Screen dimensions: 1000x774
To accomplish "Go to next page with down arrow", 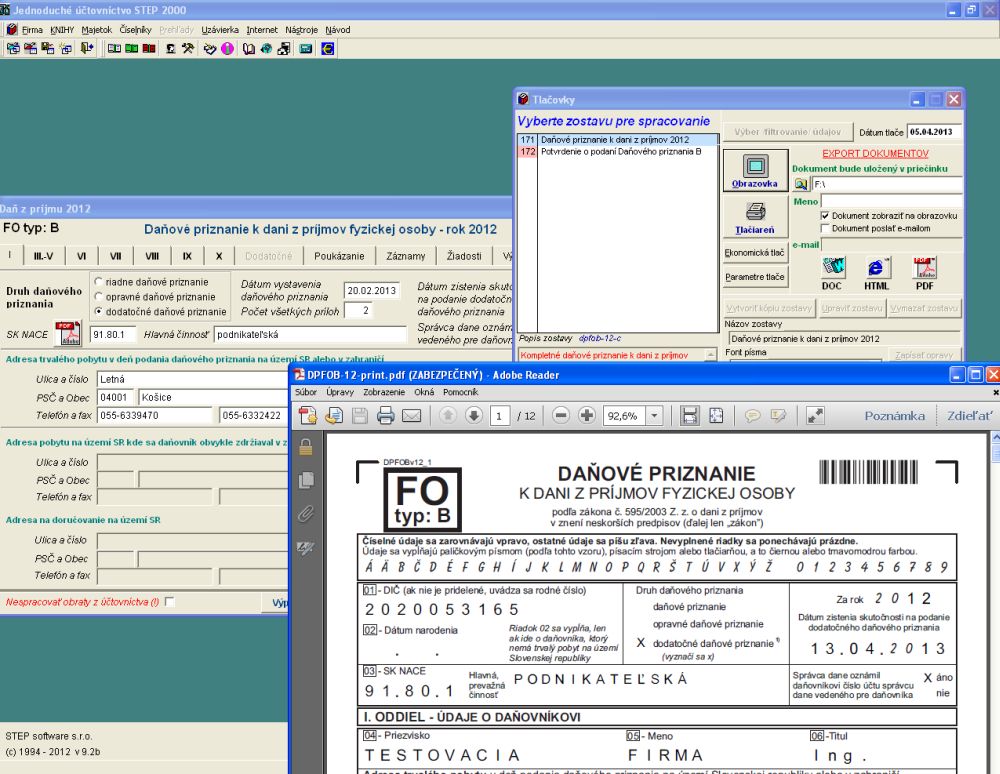I will [474, 416].
